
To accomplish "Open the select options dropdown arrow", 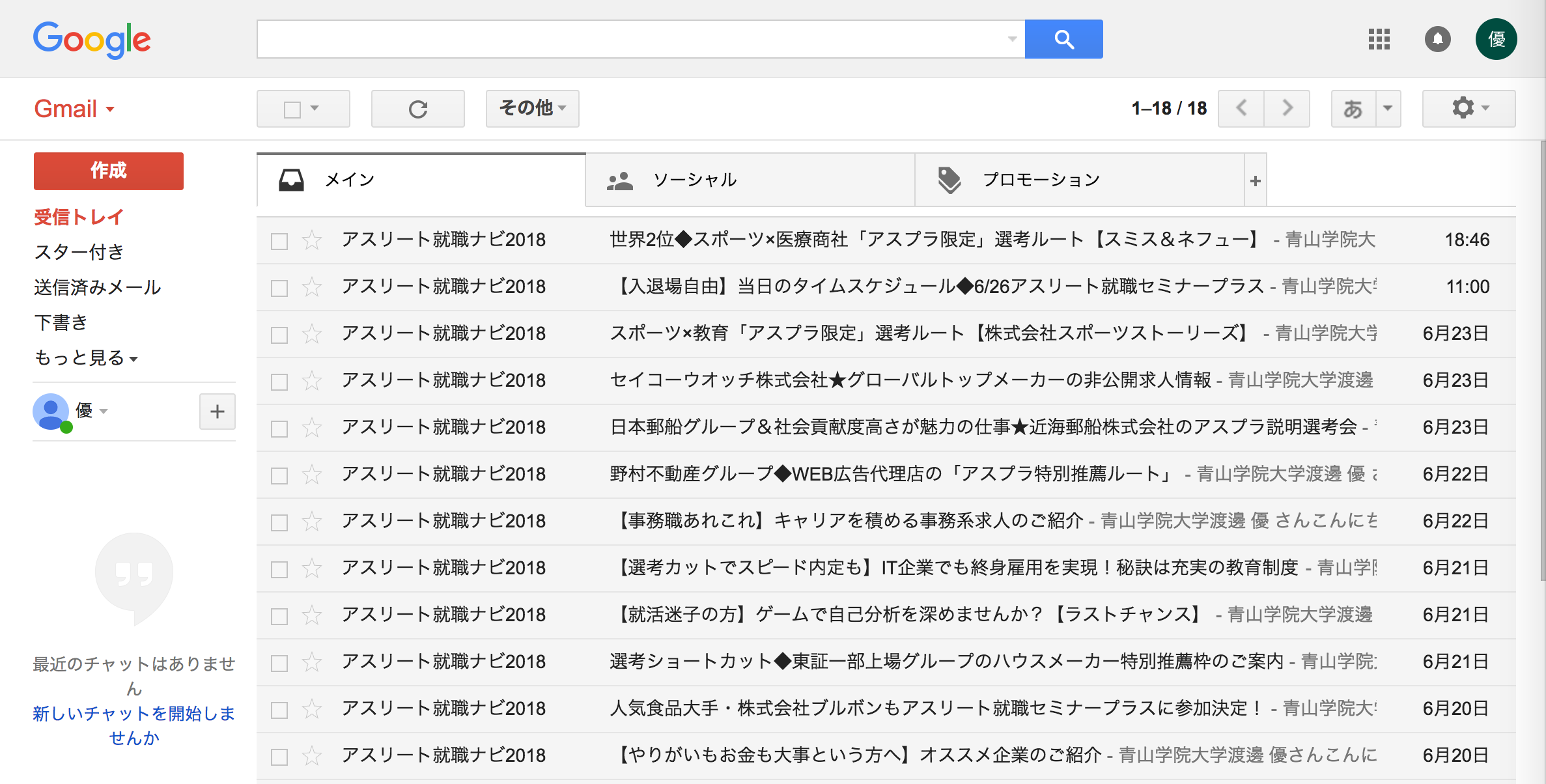I will click(315, 108).
